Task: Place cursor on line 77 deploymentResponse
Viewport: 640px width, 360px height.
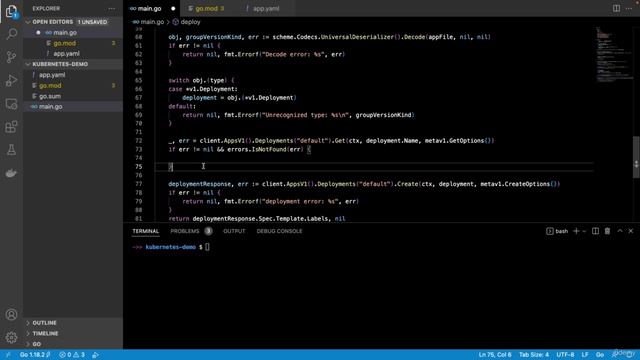Action: 200,184
